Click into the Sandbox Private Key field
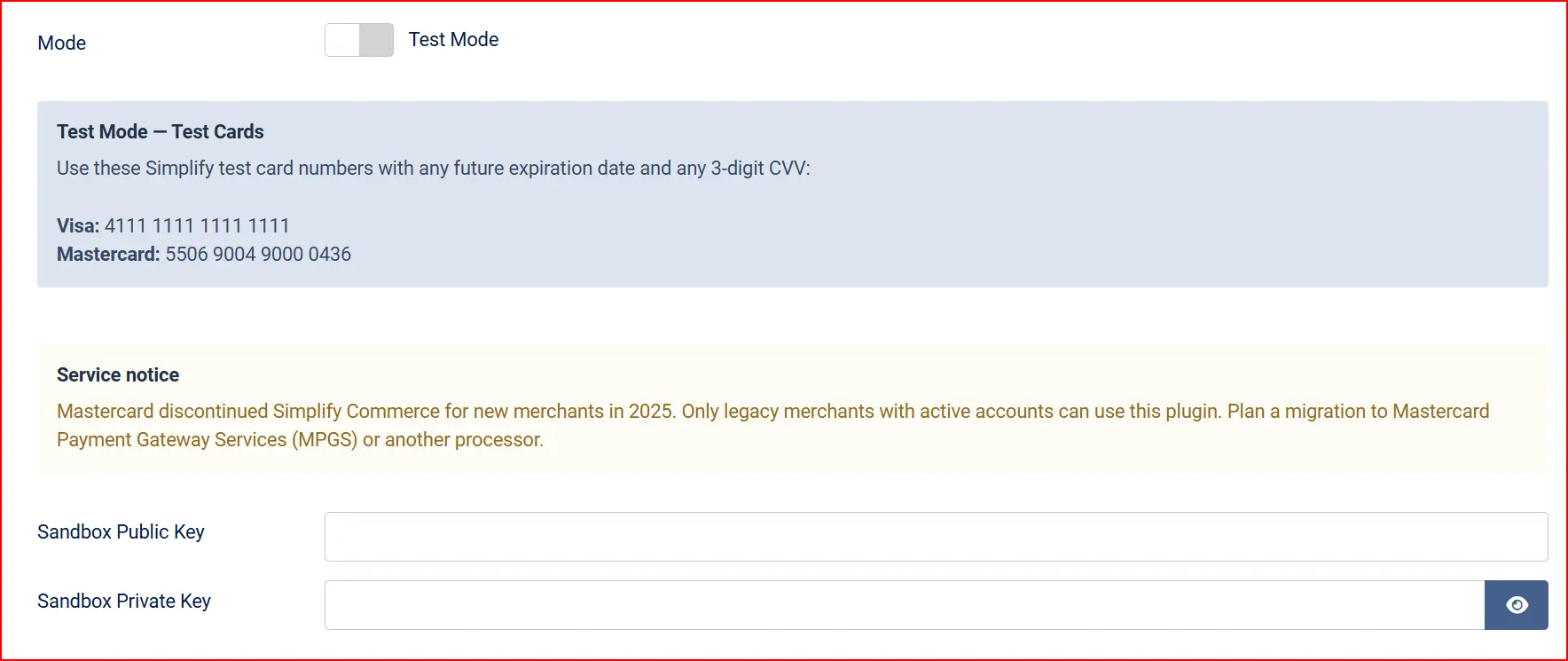1568x661 pixels. pos(905,605)
